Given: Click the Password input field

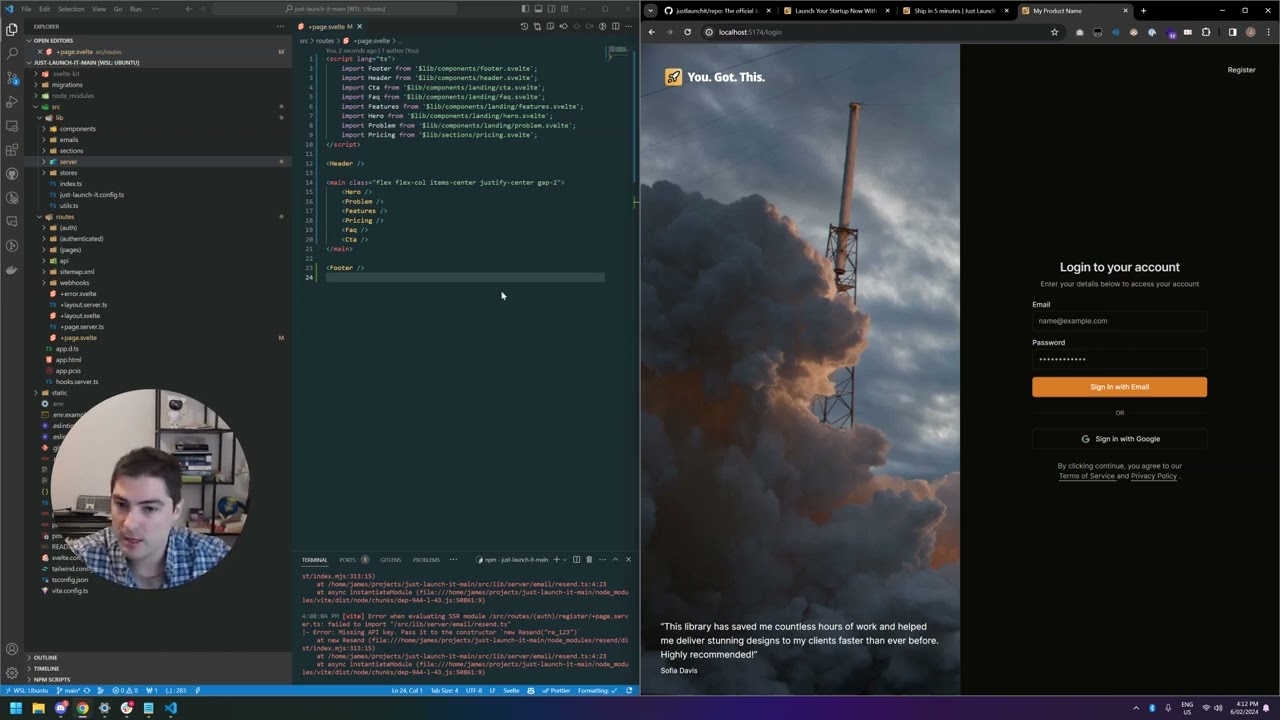Looking at the screenshot, I should 1119,359.
